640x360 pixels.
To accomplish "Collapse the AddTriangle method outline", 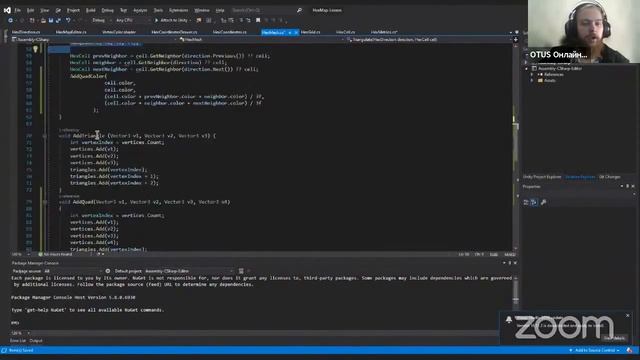I will click(45, 136).
